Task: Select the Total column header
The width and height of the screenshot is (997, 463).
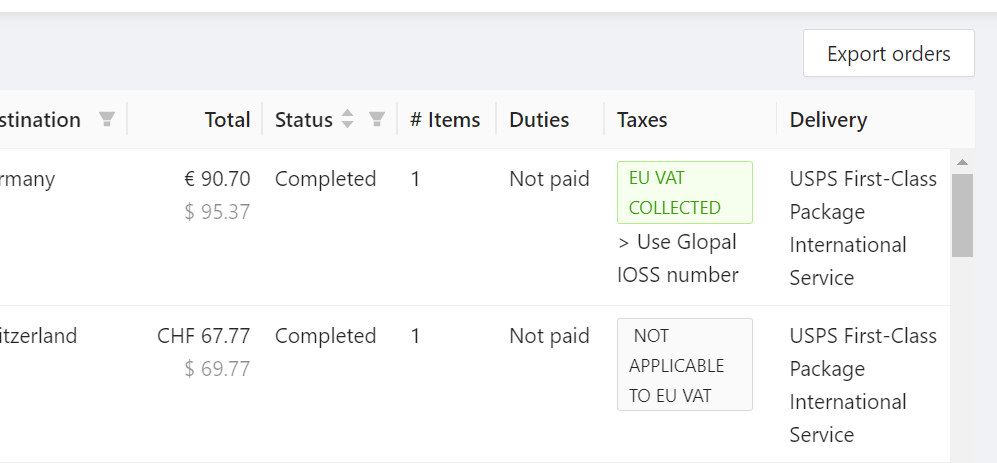Action: coord(227,120)
